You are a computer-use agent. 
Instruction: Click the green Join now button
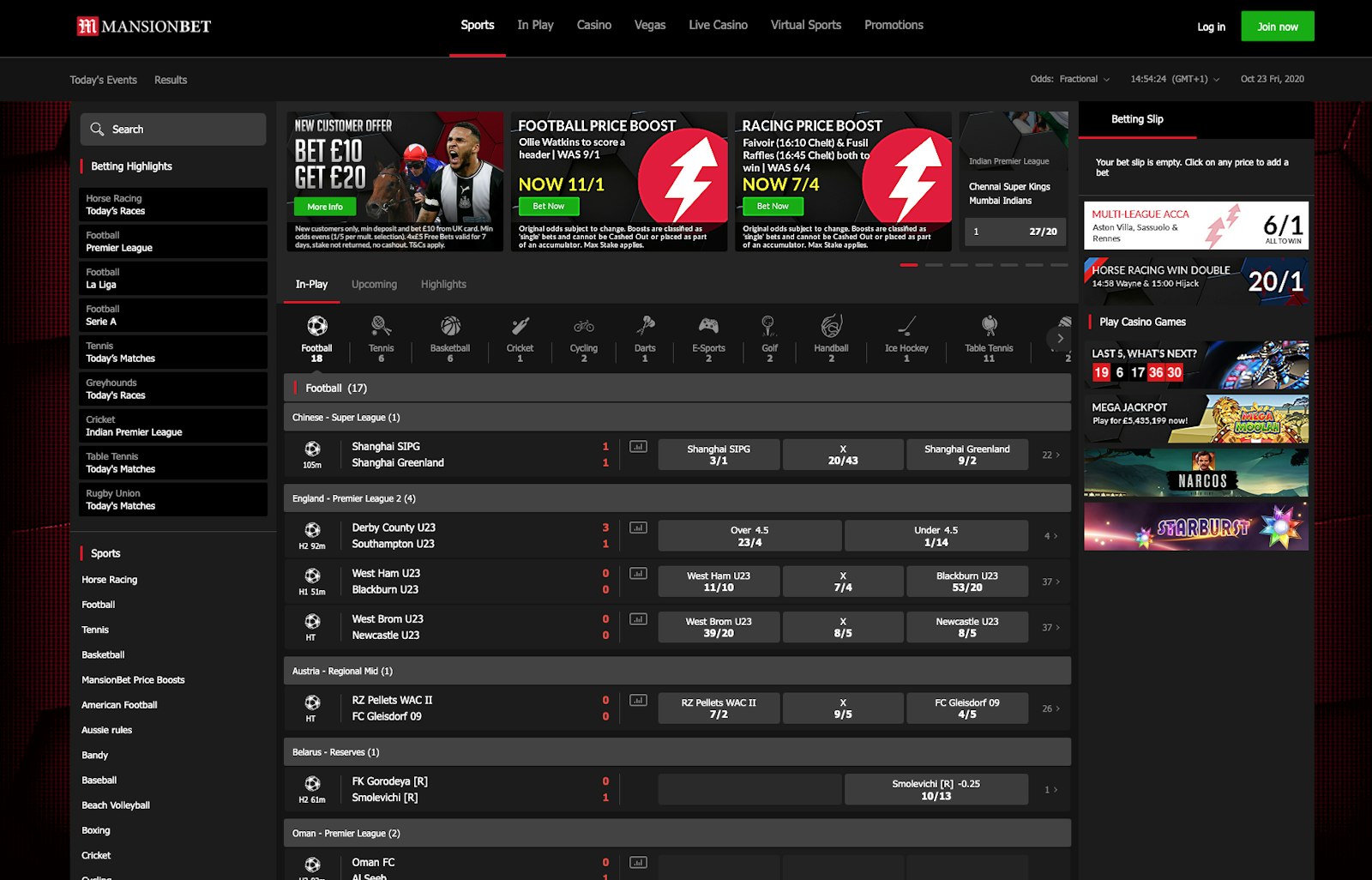pyautogui.click(x=1277, y=26)
